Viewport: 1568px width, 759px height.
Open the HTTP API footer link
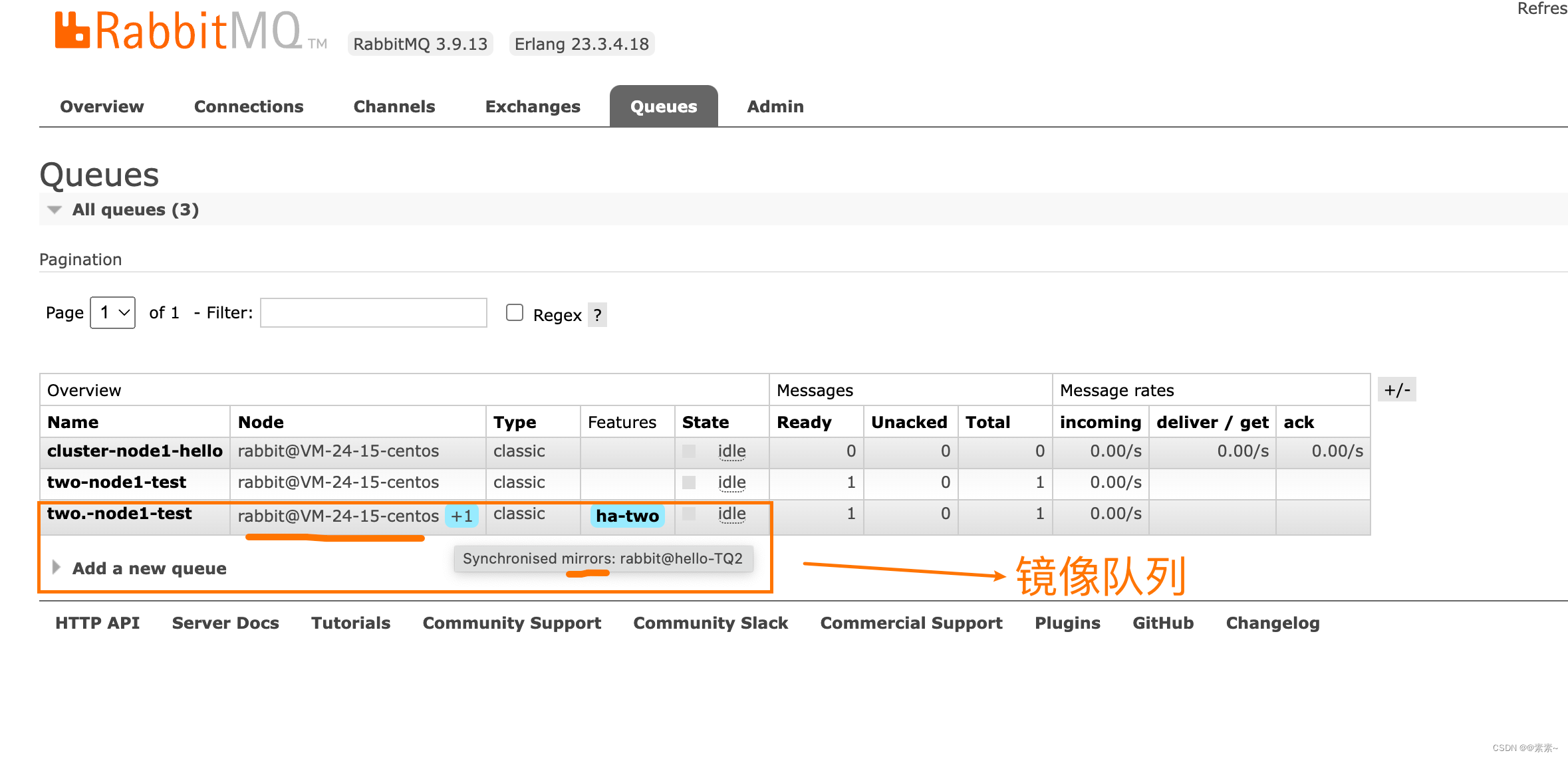pyautogui.click(x=97, y=623)
